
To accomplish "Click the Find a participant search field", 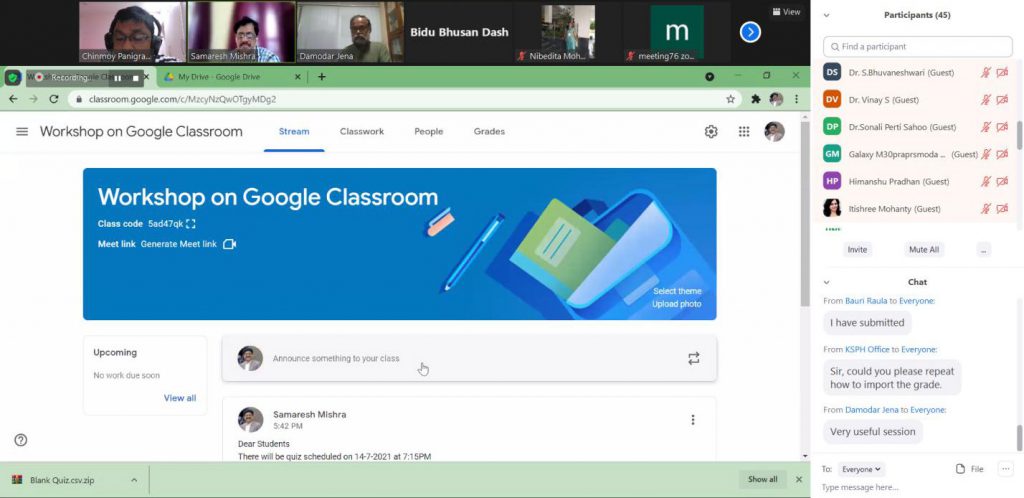I will 918,47.
